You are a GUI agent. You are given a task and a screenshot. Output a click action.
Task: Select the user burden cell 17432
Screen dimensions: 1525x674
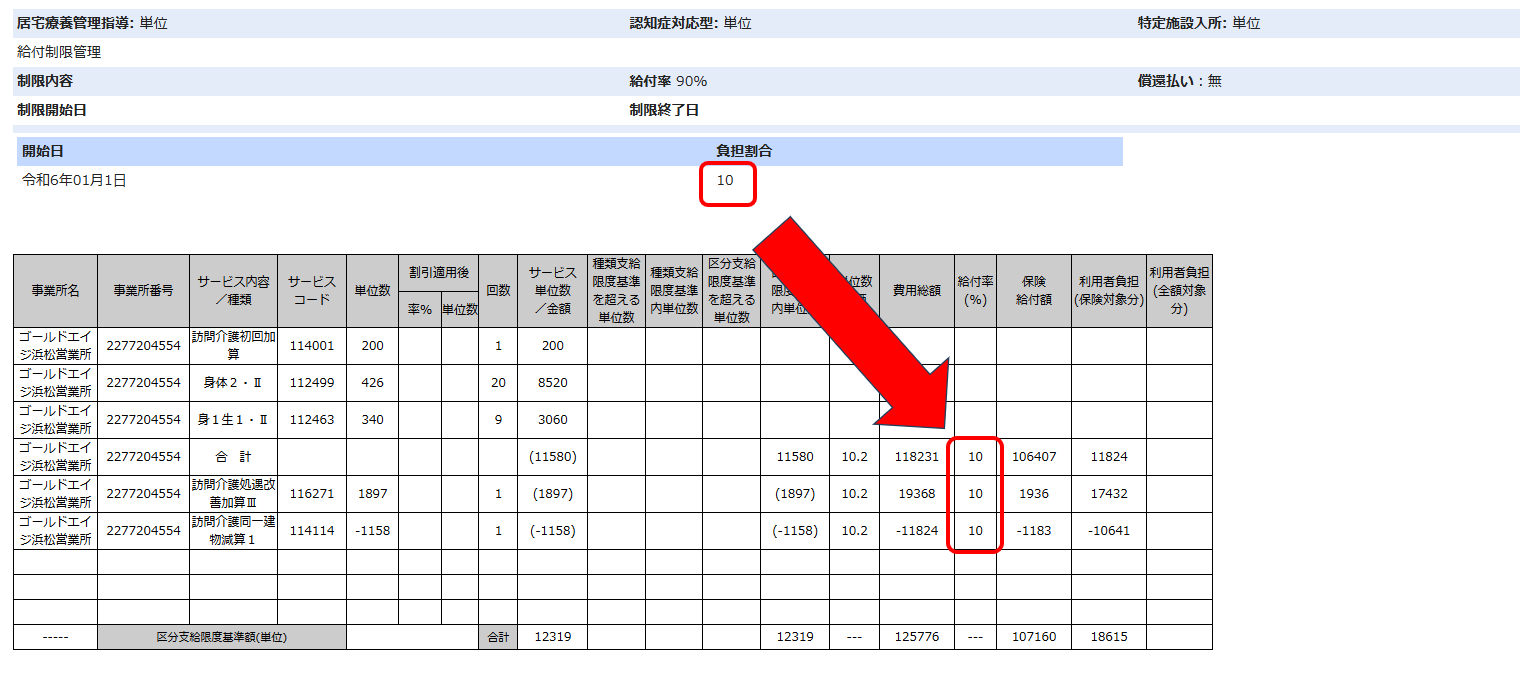tap(1108, 494)
